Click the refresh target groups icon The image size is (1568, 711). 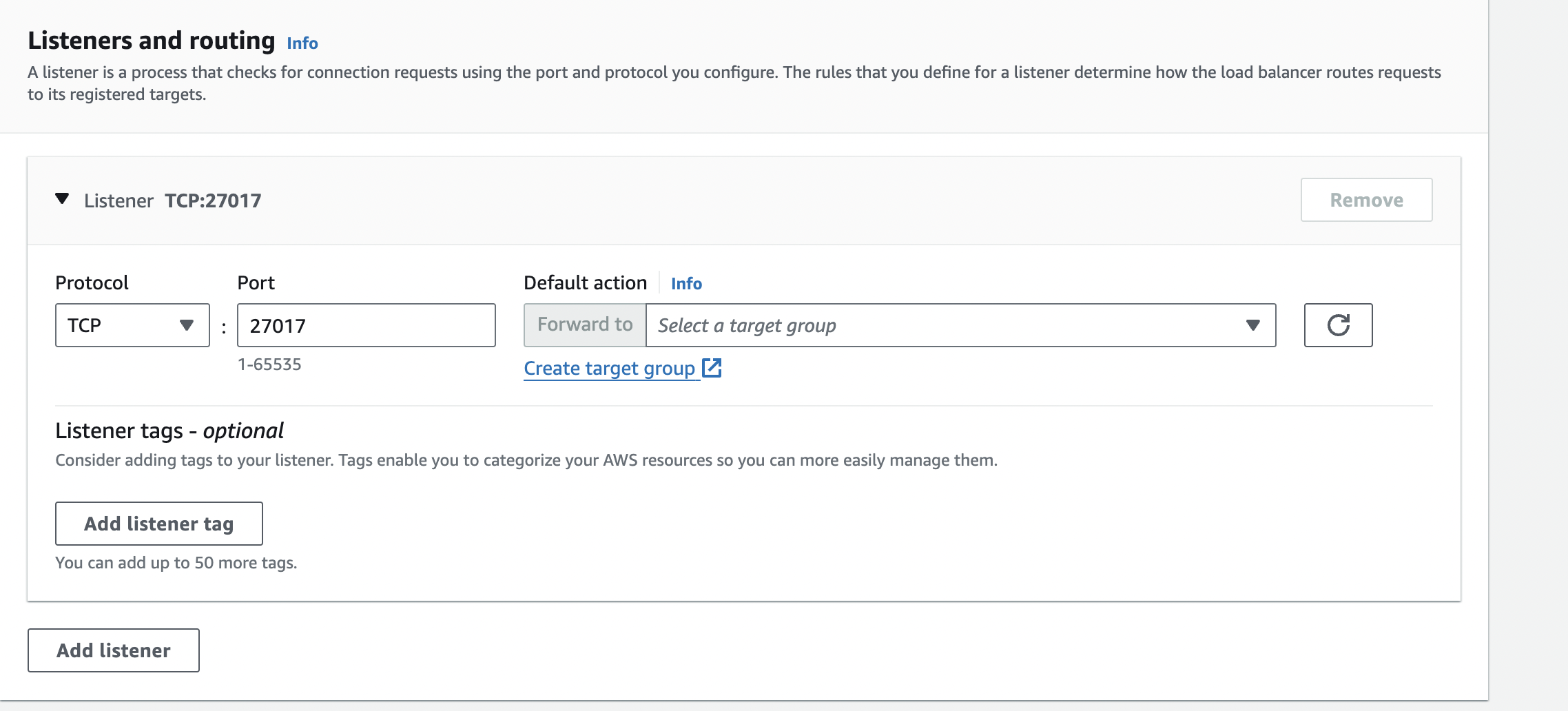click(1338, 325)
